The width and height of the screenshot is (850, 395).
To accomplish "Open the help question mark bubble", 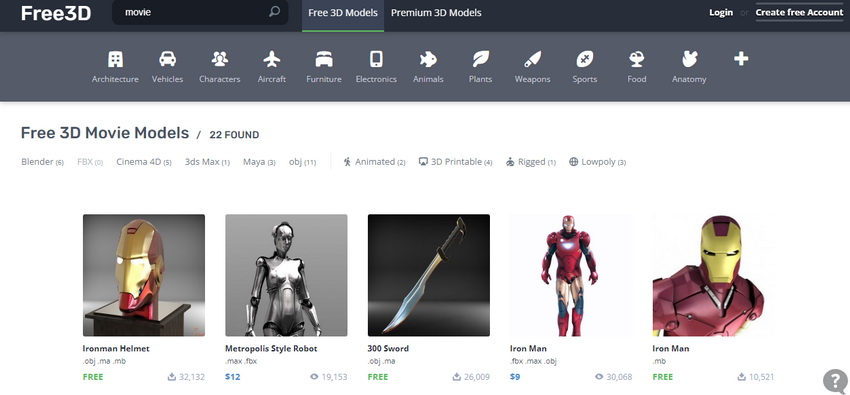I will (x=835, y=381).
